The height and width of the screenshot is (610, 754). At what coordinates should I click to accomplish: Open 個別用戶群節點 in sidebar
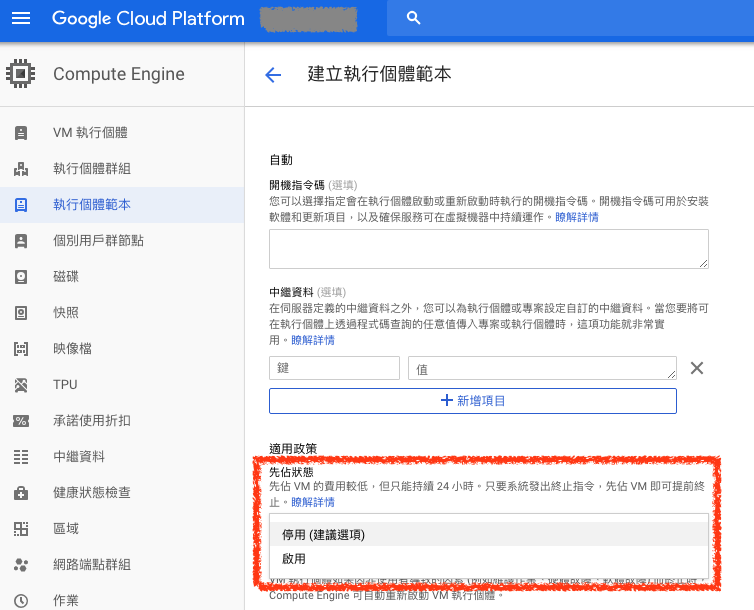point(98,241)
